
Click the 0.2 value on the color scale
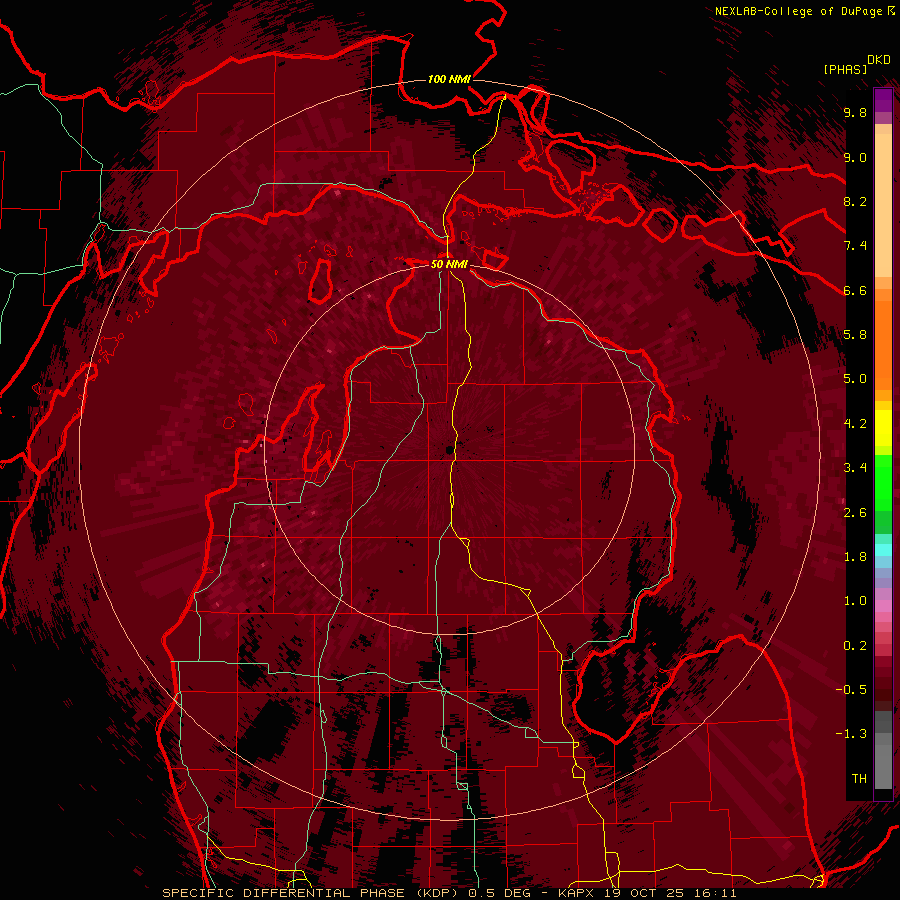click(855, 646)
